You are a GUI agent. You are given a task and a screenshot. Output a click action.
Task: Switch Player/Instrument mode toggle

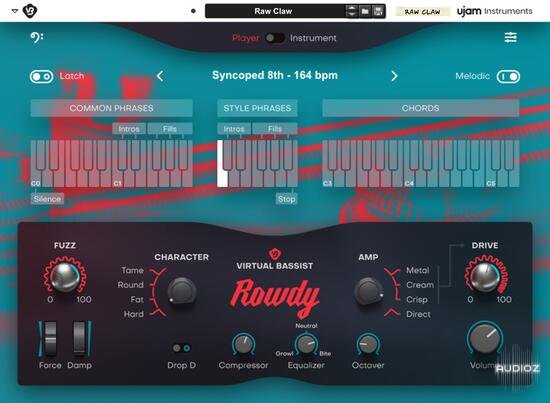pyautogui.click(x=275, y=38)
